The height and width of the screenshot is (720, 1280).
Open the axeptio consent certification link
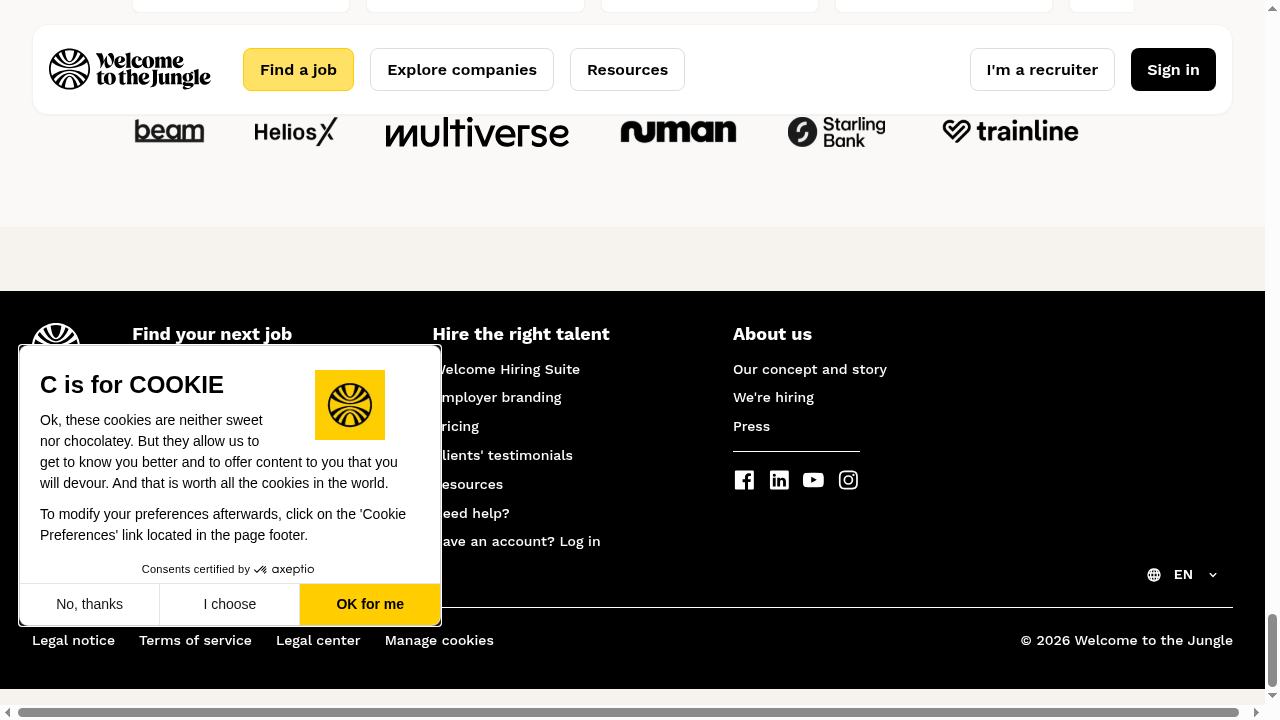(x=228, y=569)
